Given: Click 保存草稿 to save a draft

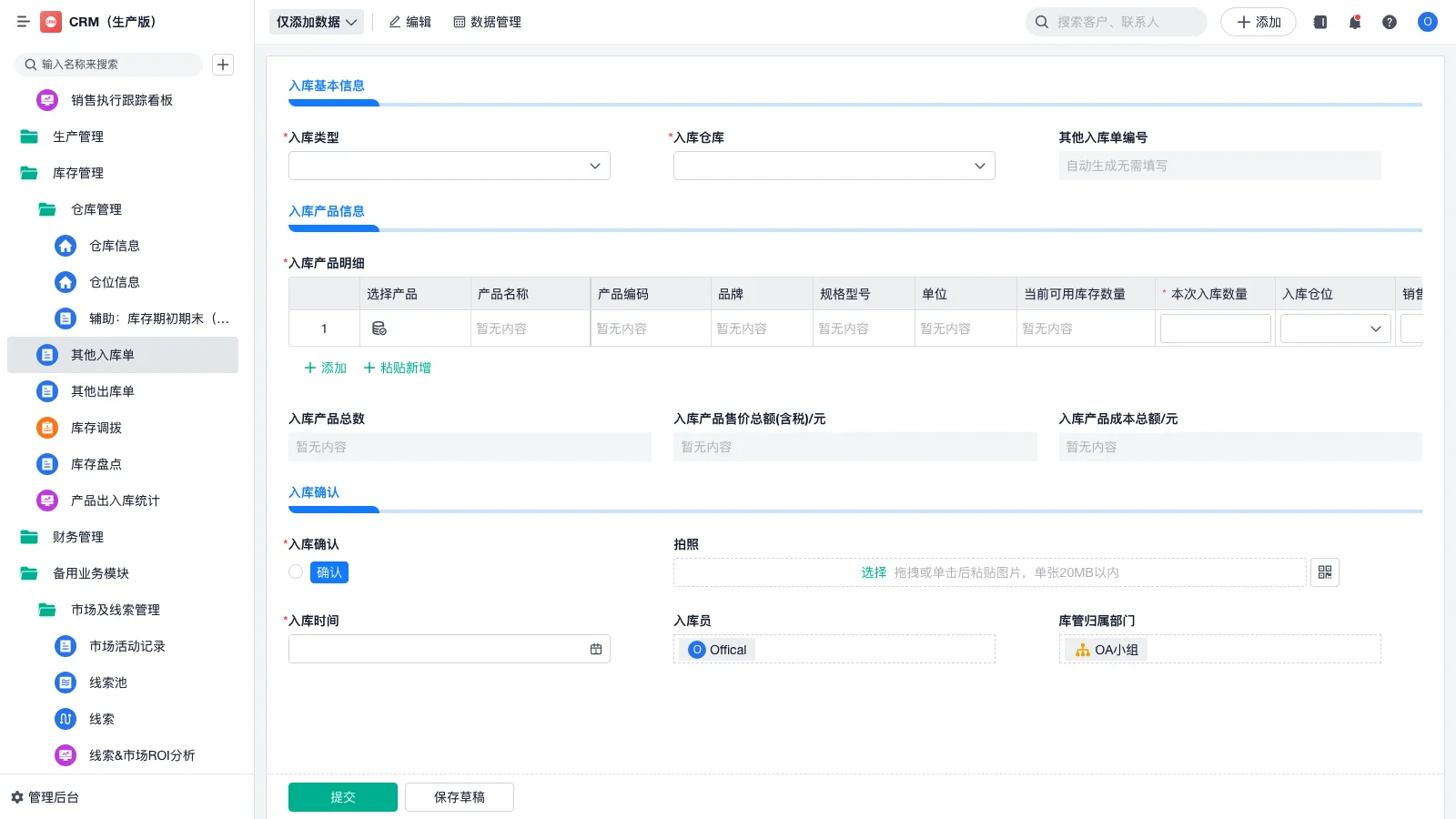Looking at the screenshot, I should (x=459, y=796).
